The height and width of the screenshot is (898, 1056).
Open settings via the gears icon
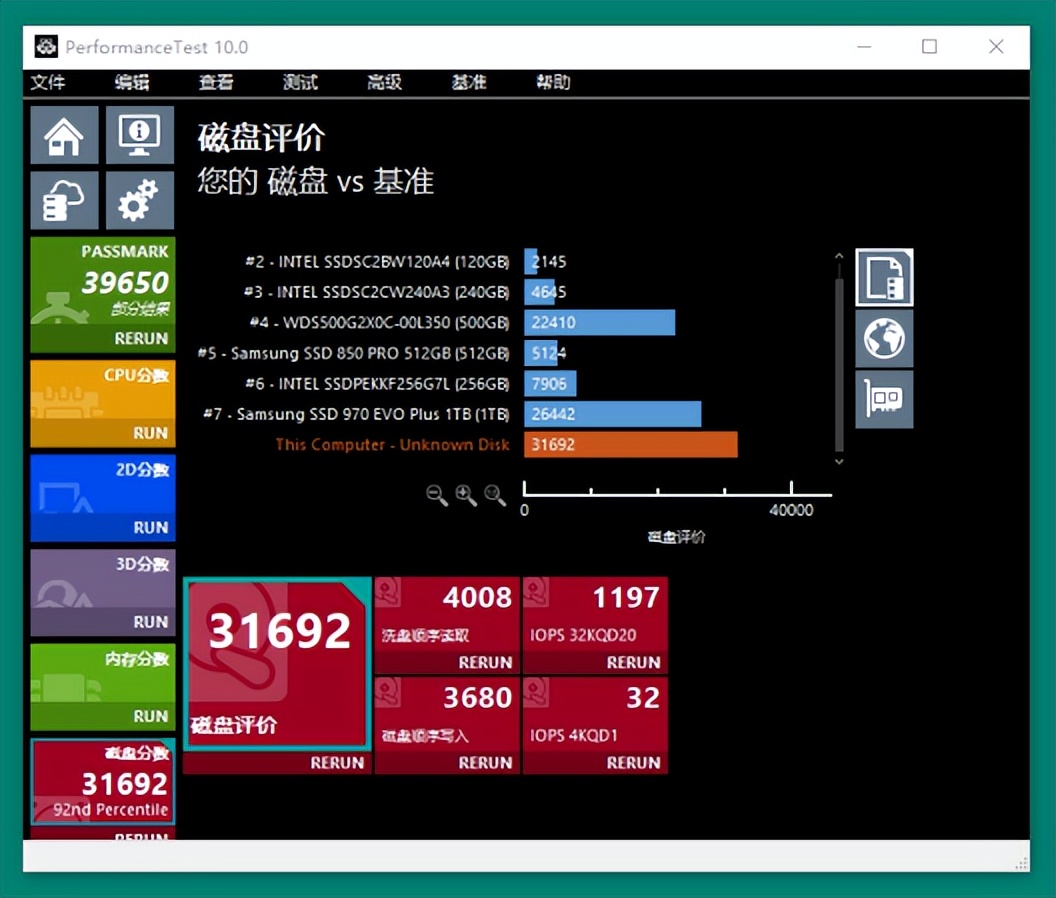coord(139,199)
